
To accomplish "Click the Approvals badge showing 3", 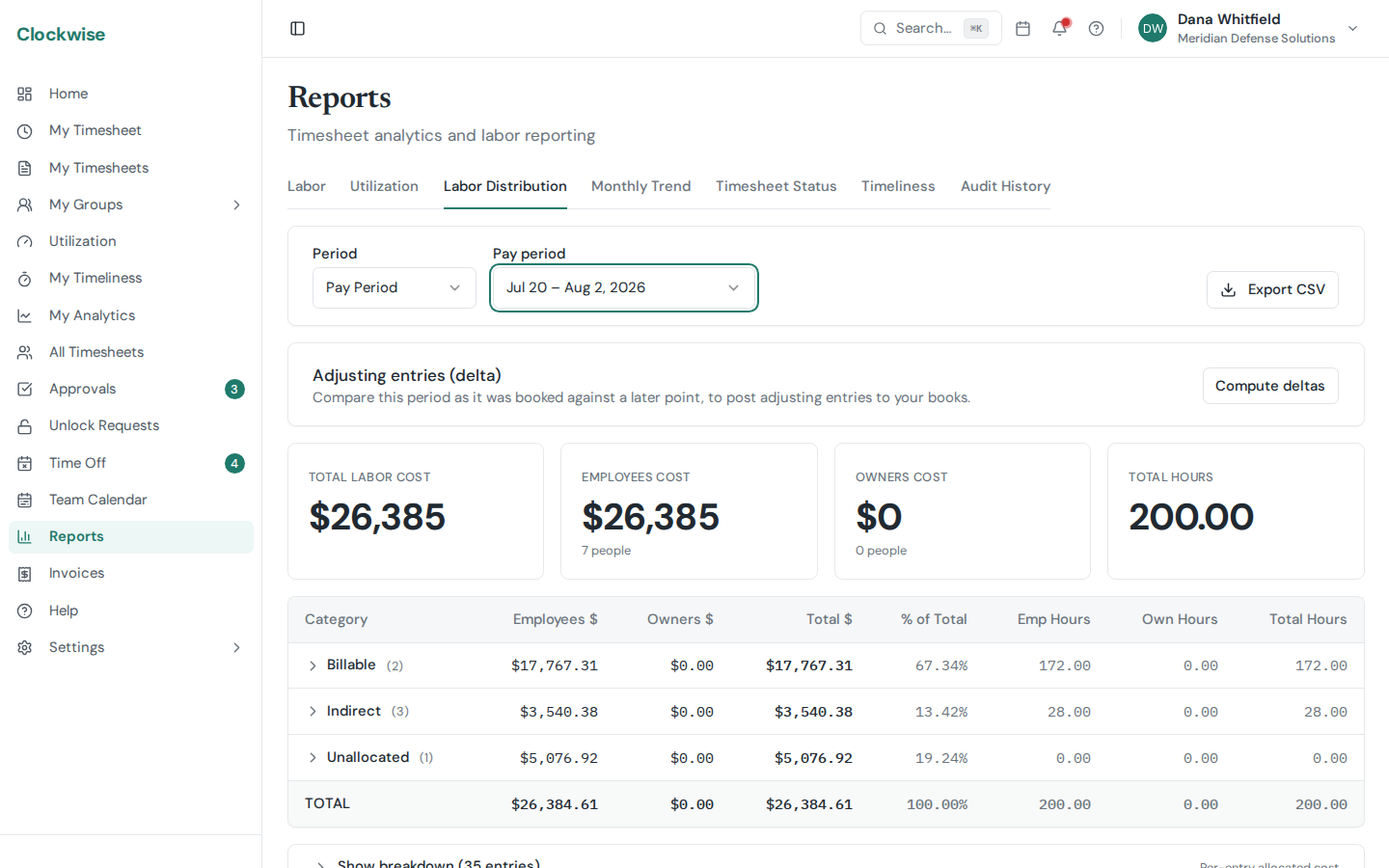I will [x=234, y=390].
